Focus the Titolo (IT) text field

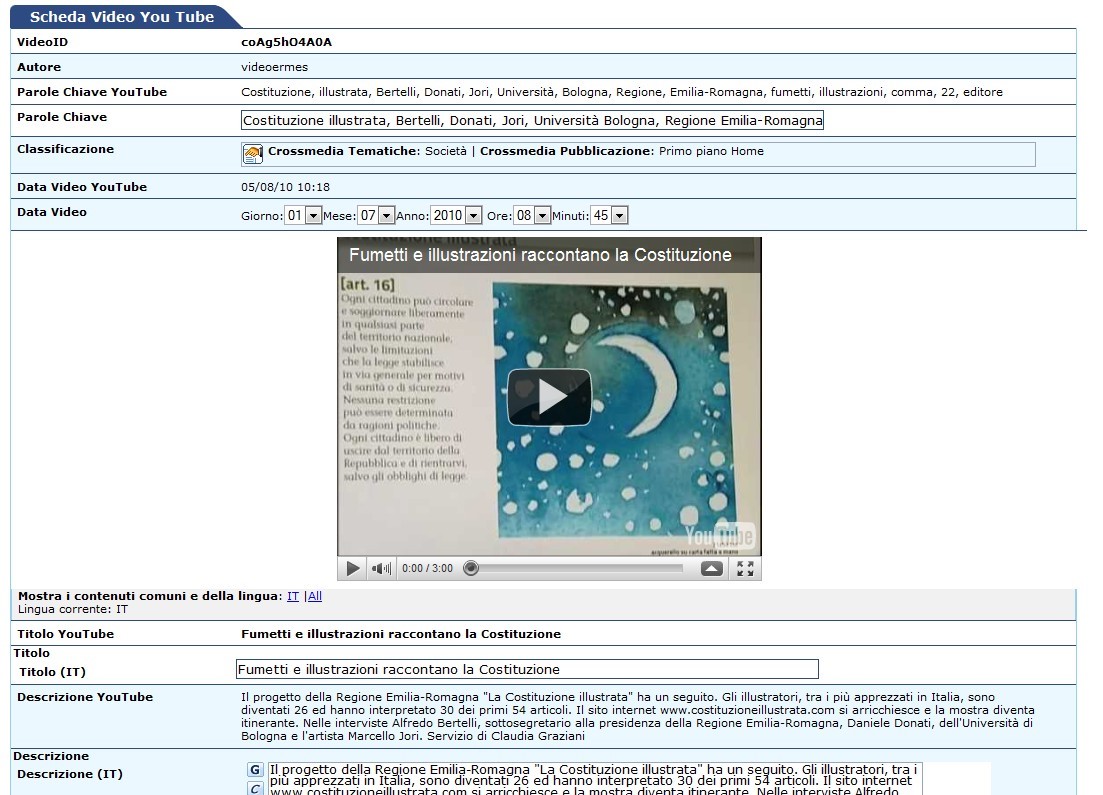click(x=528, y=669)
